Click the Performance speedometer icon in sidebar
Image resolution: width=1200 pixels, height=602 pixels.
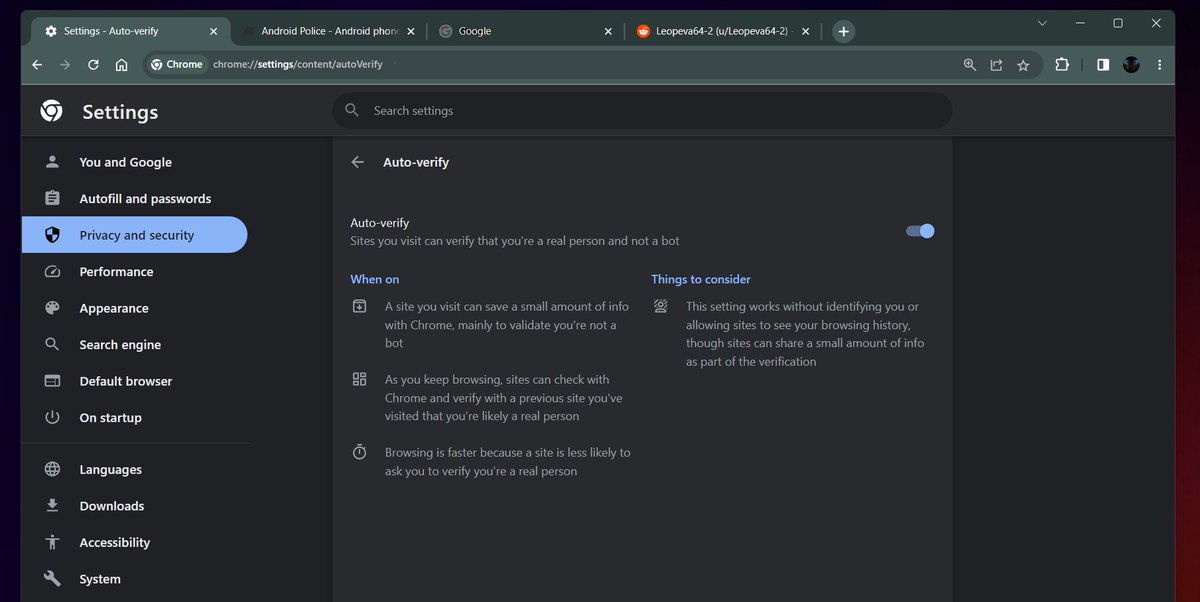tap(51, 271)
